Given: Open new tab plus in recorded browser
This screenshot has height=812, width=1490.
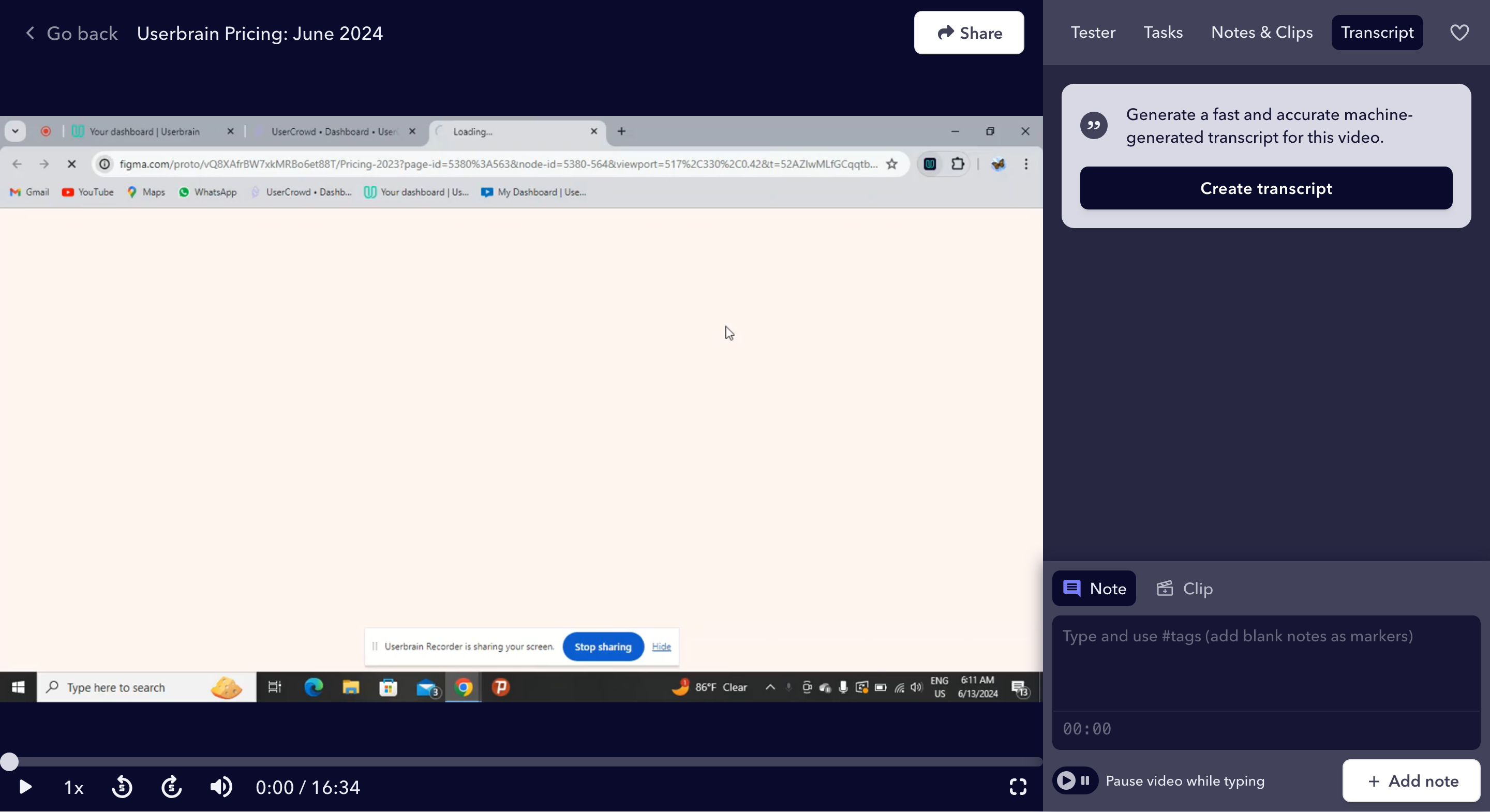Looking at the screenshot, I should 621,131.
